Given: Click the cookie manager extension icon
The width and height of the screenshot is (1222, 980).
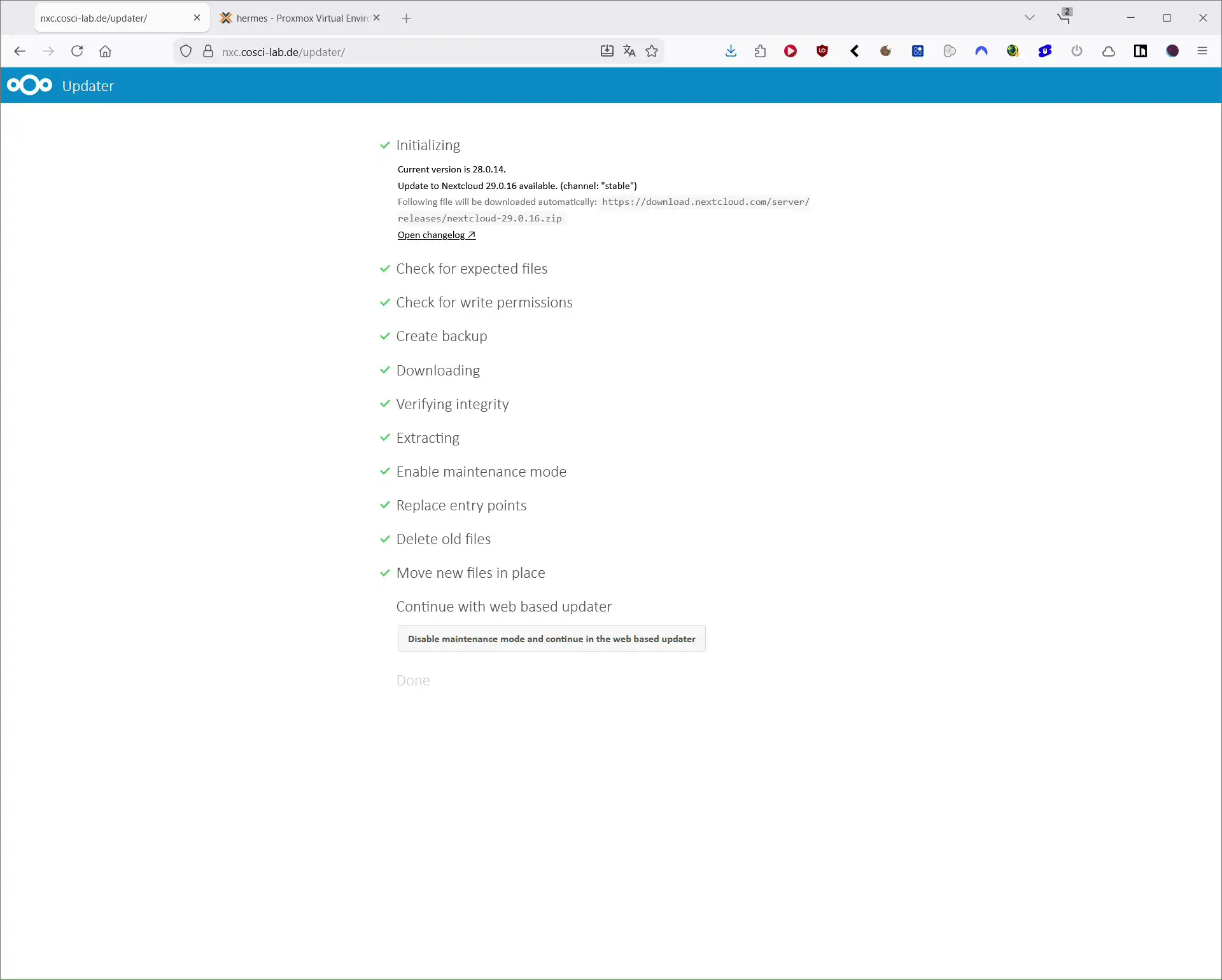Looking at the screenshot, I should (885, 51).
